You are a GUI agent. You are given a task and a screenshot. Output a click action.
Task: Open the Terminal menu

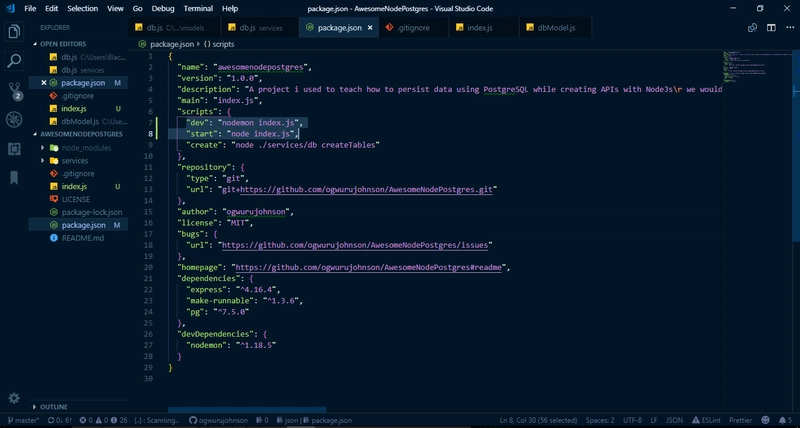tap(197, 8)
